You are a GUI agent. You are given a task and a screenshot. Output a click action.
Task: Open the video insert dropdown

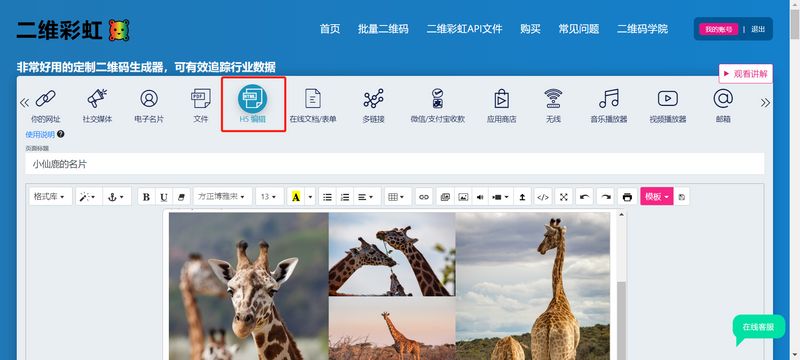point(501,196)
